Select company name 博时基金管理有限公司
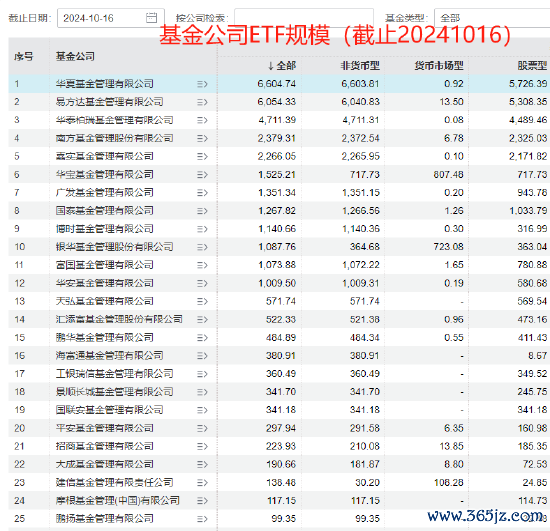Image resolution: width=550 pixels, height=531 pixels. [105, 229]
